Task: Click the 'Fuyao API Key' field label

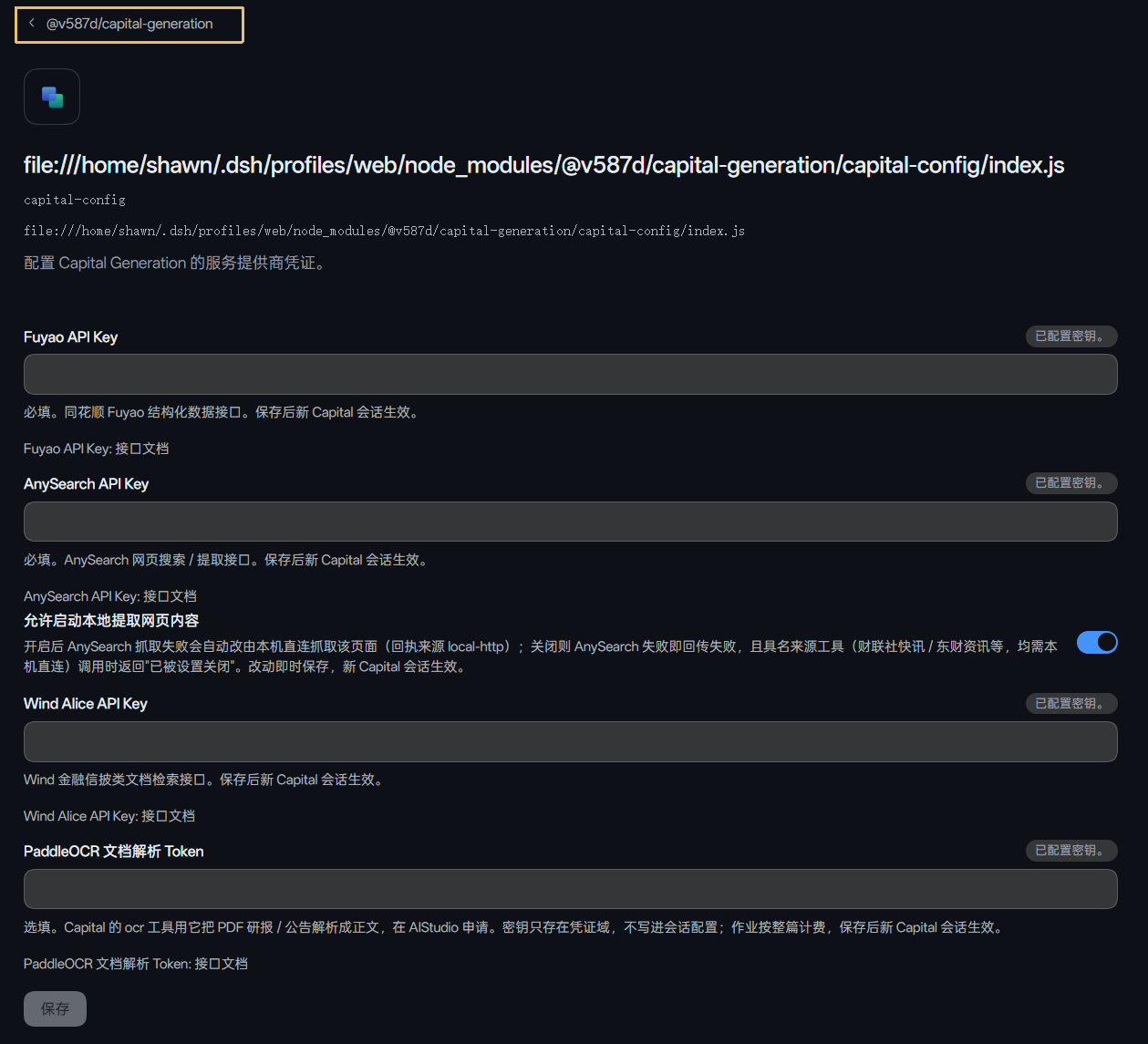Action: click(70, 337)
